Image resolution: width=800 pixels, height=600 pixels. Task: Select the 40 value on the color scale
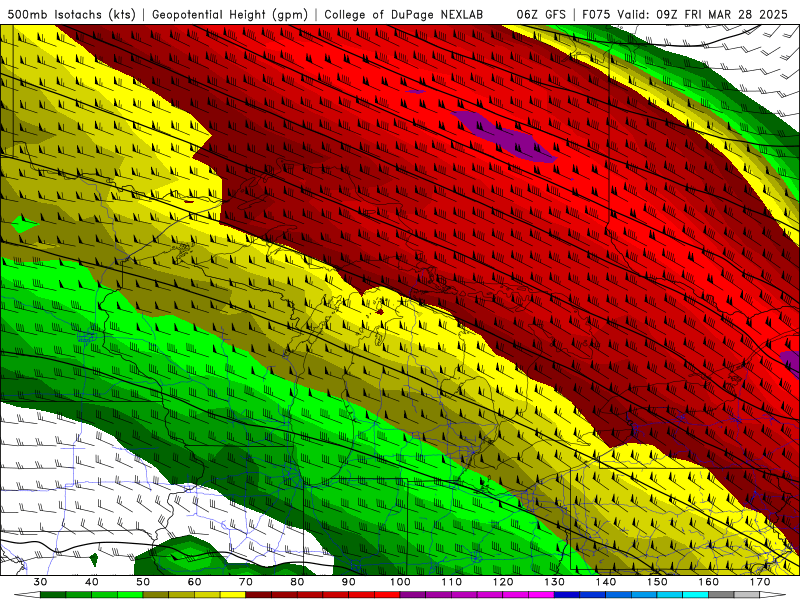point(92,582)
